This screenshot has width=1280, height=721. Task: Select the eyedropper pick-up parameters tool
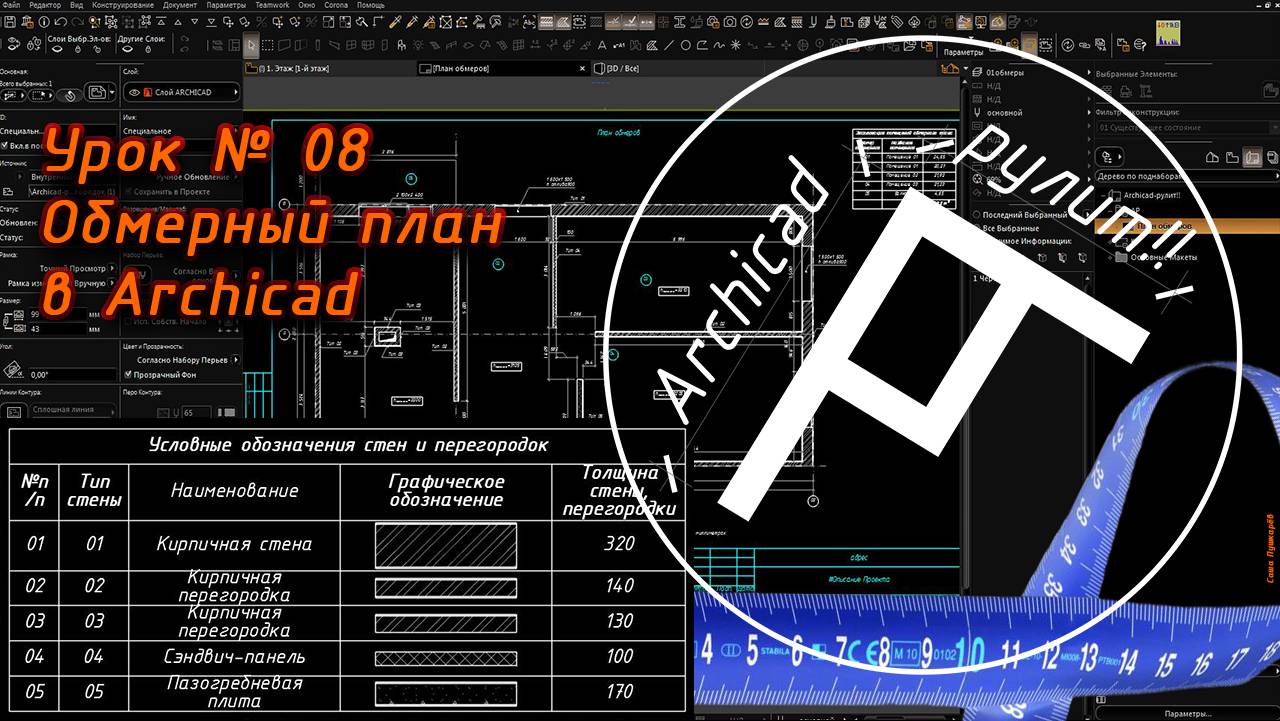click(x=395, y=21)
